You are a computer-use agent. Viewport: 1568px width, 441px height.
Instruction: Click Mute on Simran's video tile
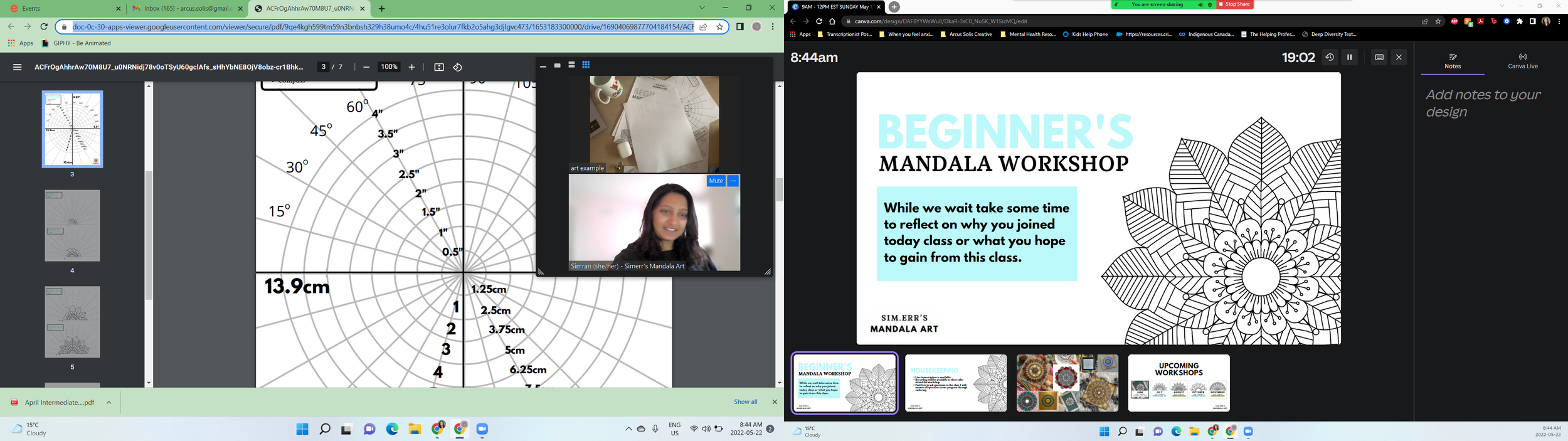(716, 181)
